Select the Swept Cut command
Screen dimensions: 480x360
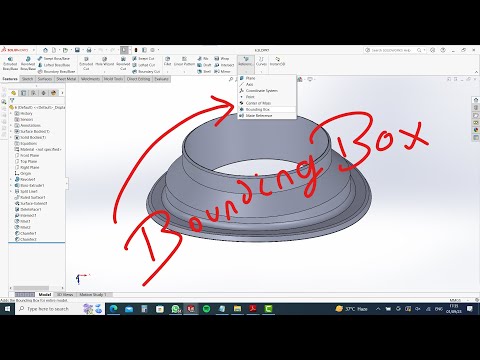pos(143,58)
